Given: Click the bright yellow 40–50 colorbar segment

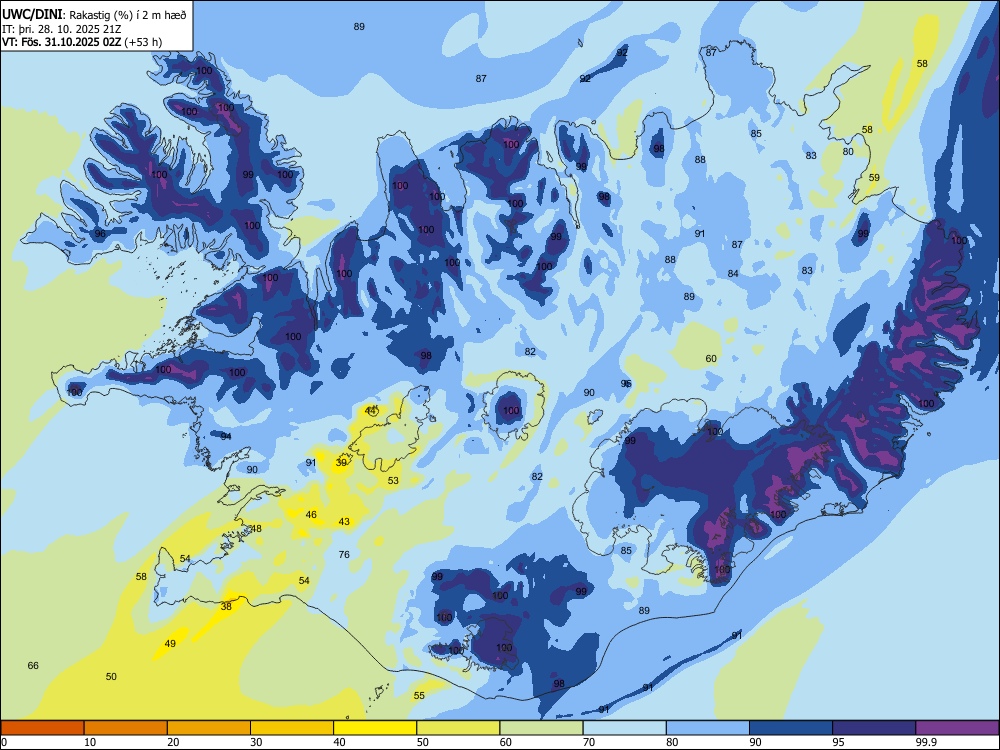Looking at the screenshot, I should (x=375, y=728).
